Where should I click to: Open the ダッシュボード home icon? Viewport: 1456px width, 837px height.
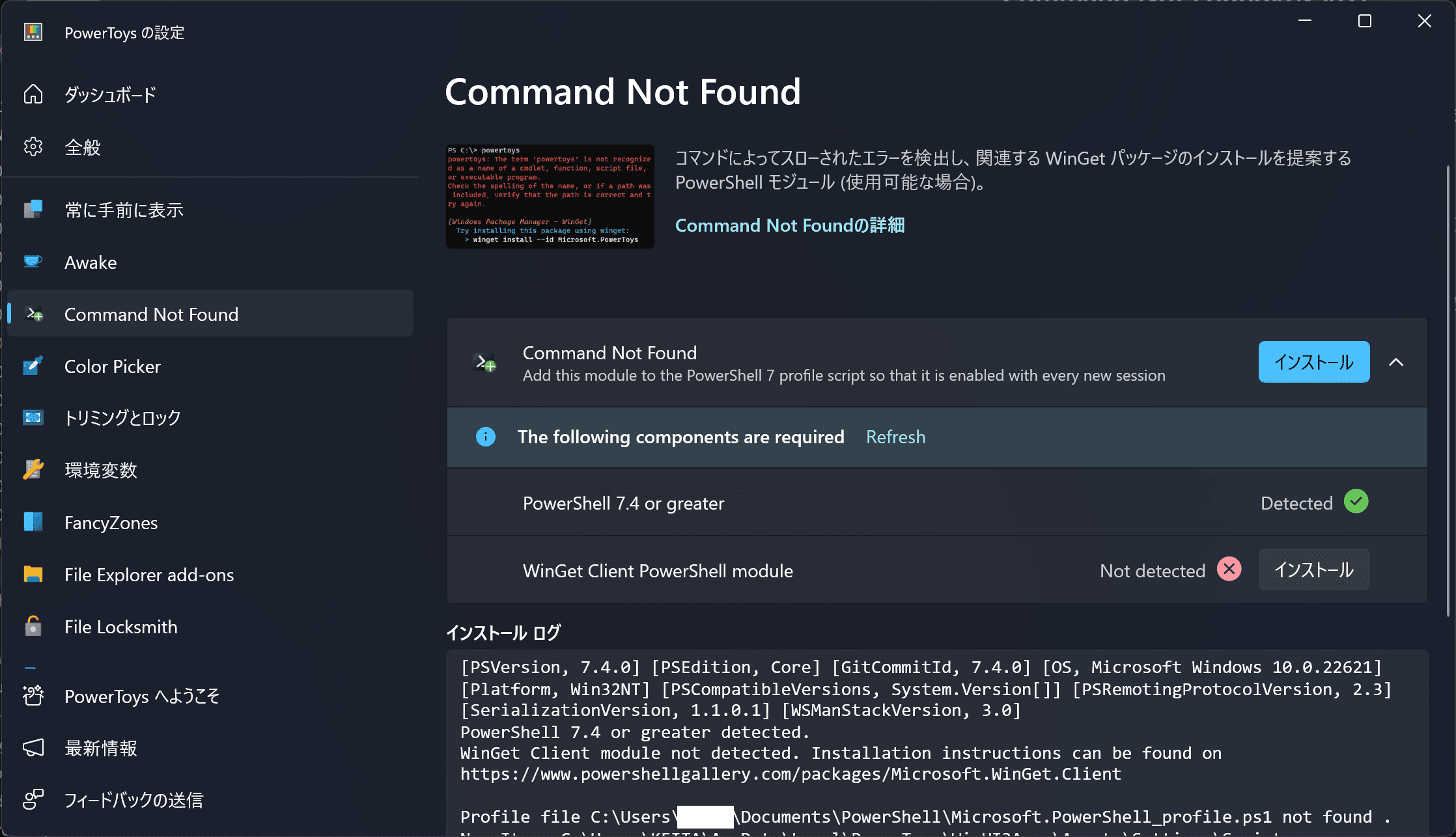[33, 94]
